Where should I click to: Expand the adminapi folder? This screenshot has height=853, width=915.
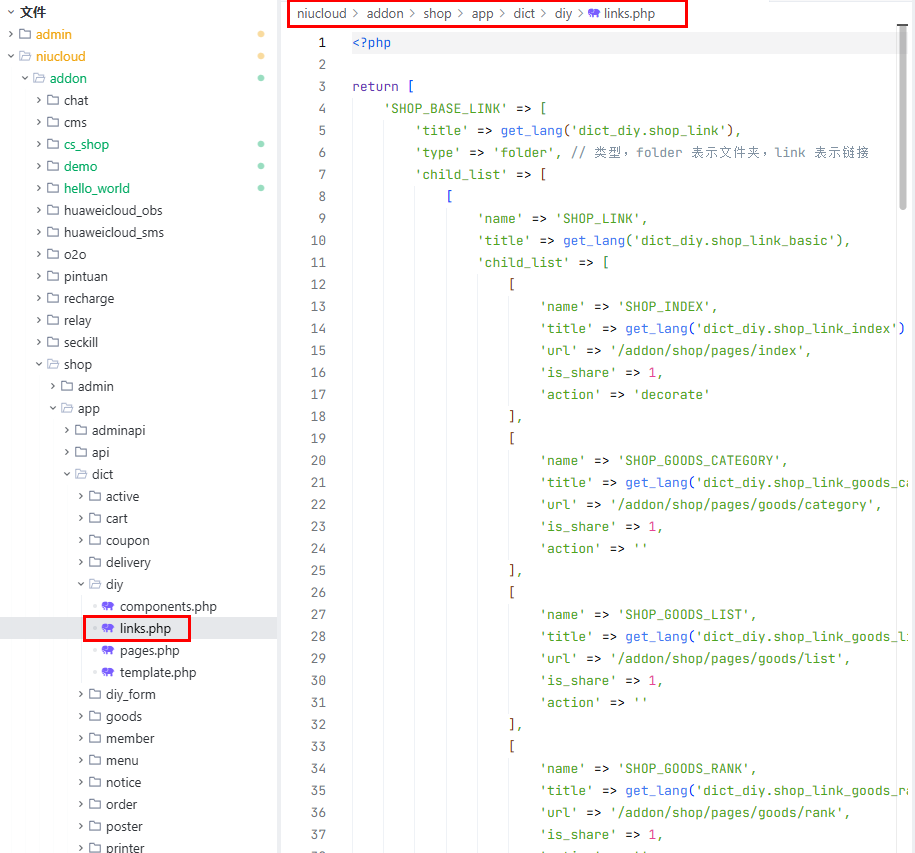[x=67, y=431]
